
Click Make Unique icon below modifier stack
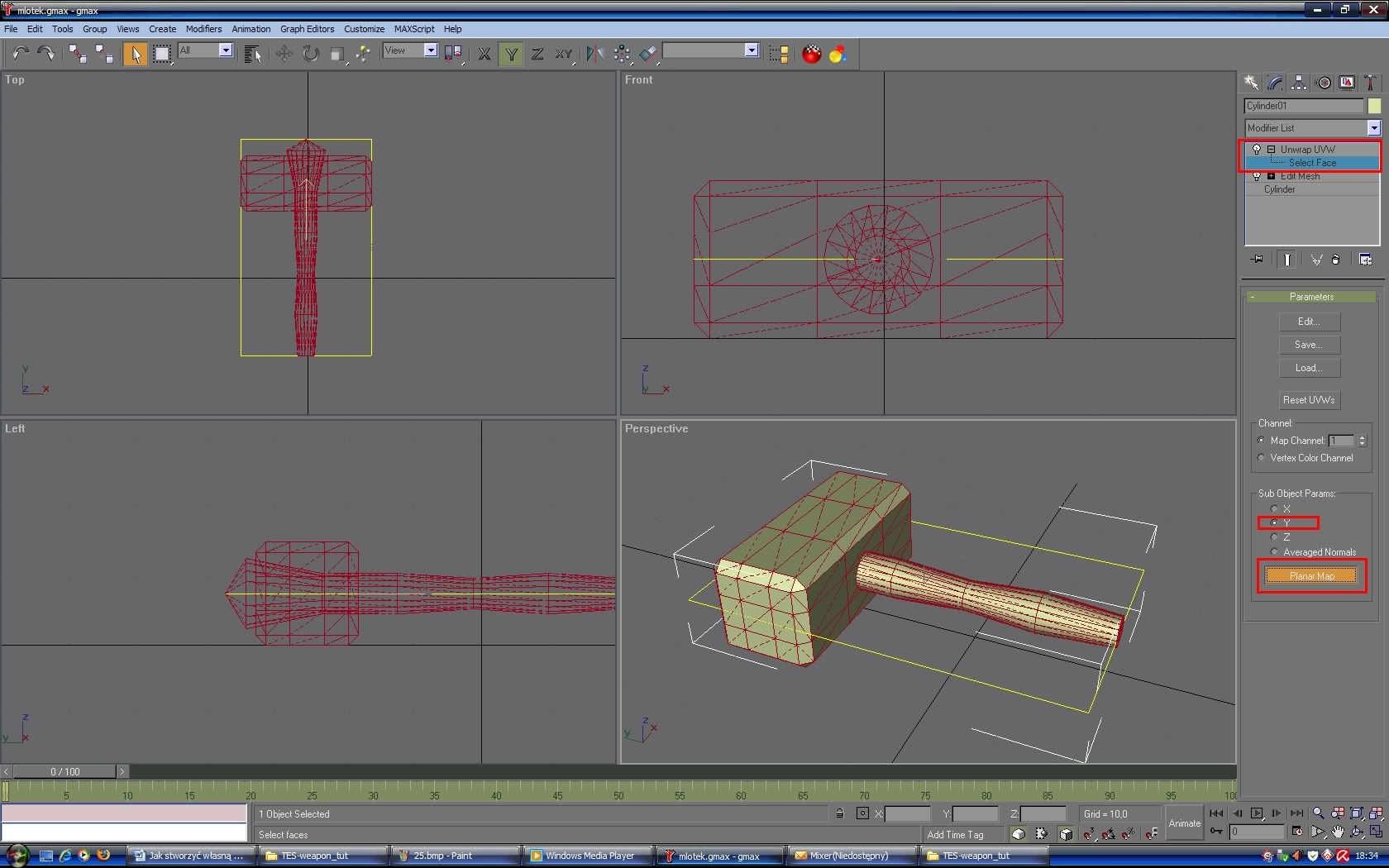click(1316, 260)
